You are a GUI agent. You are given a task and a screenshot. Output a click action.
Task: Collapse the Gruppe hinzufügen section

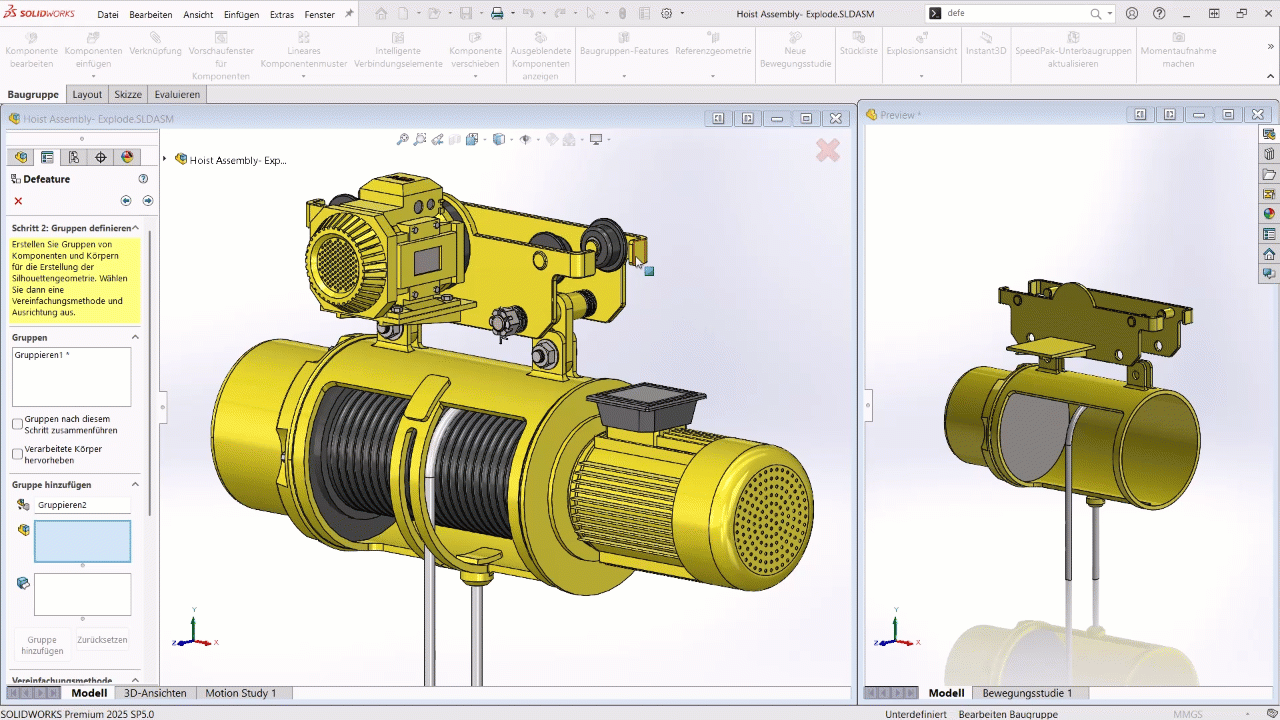click(x=135, y=484)
